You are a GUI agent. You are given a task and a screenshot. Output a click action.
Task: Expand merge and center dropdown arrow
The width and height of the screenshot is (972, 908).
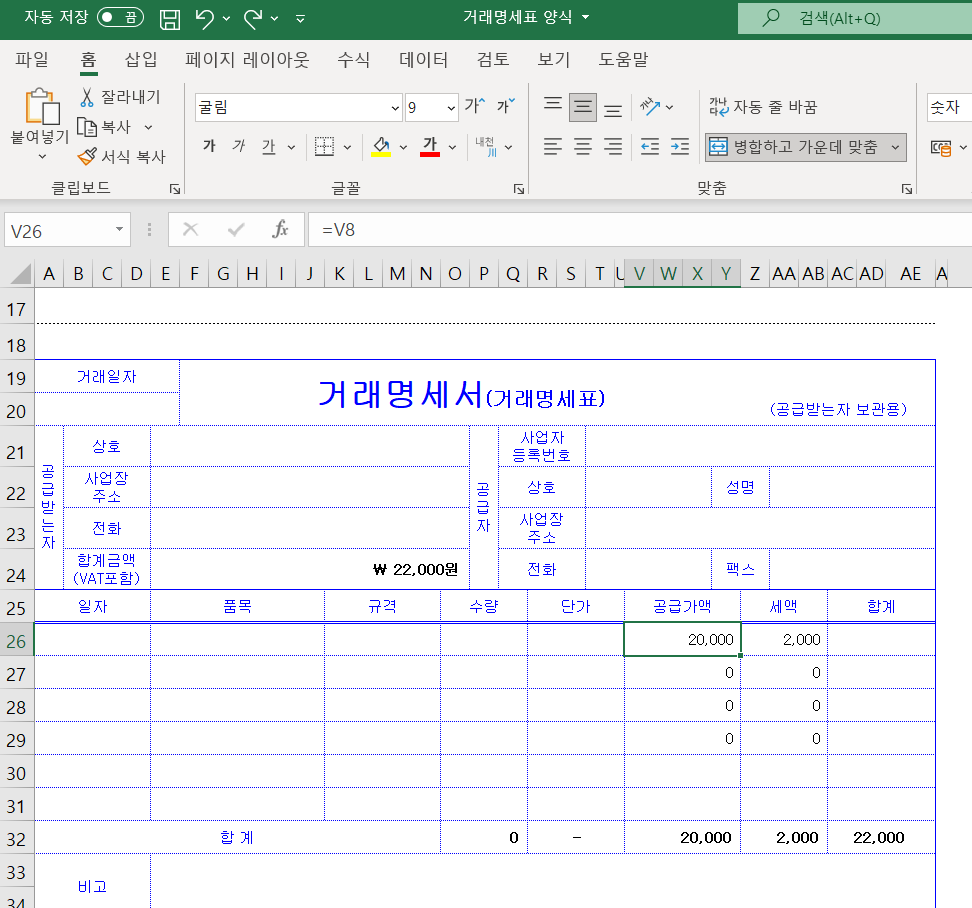coord(895,148)
